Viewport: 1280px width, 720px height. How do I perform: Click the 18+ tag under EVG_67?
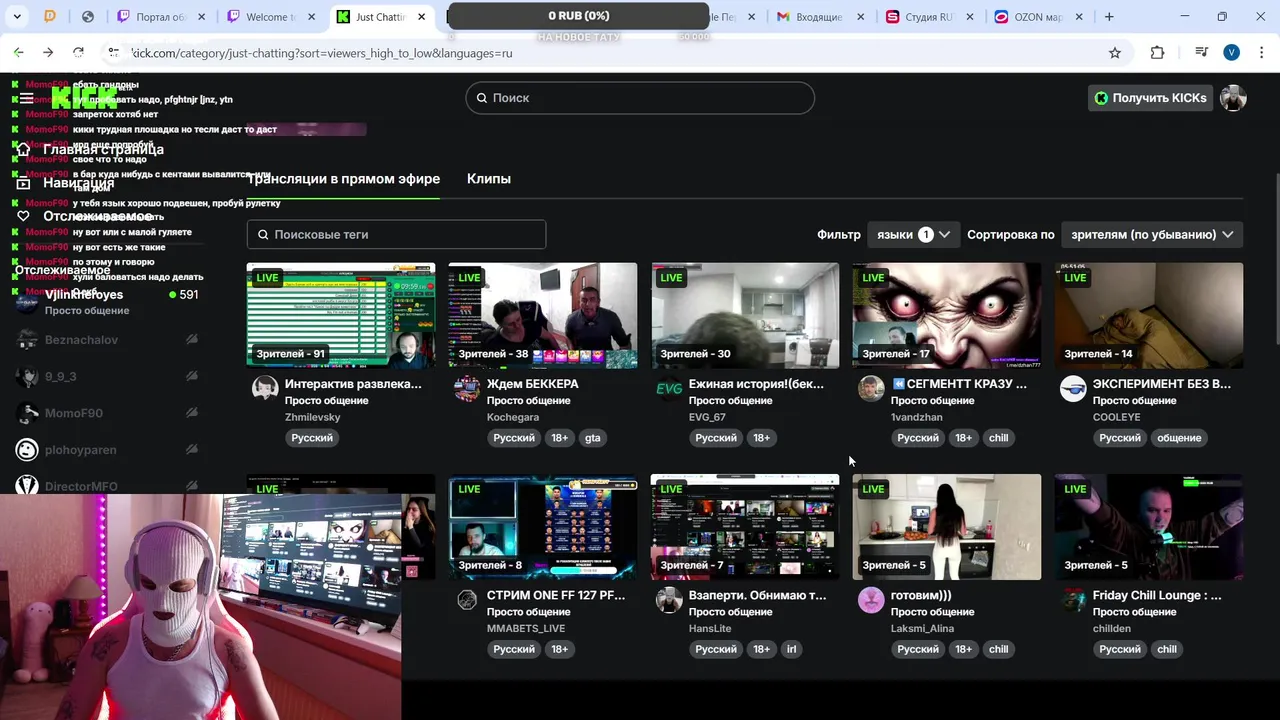click(761, 438)
